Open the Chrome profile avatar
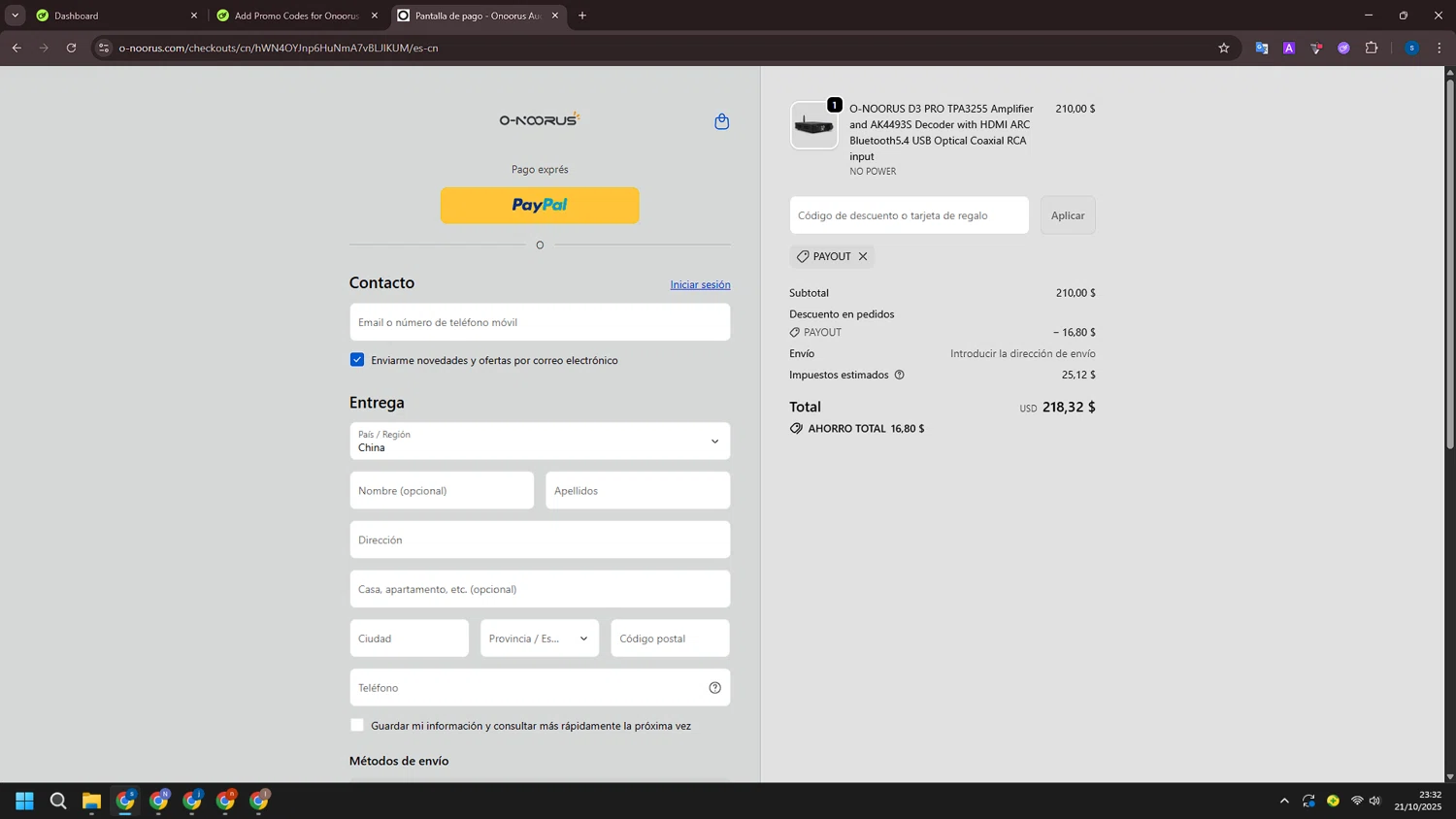This screenshot has width=1456, height=819. pyautogui.click(x=1411, y=48)
